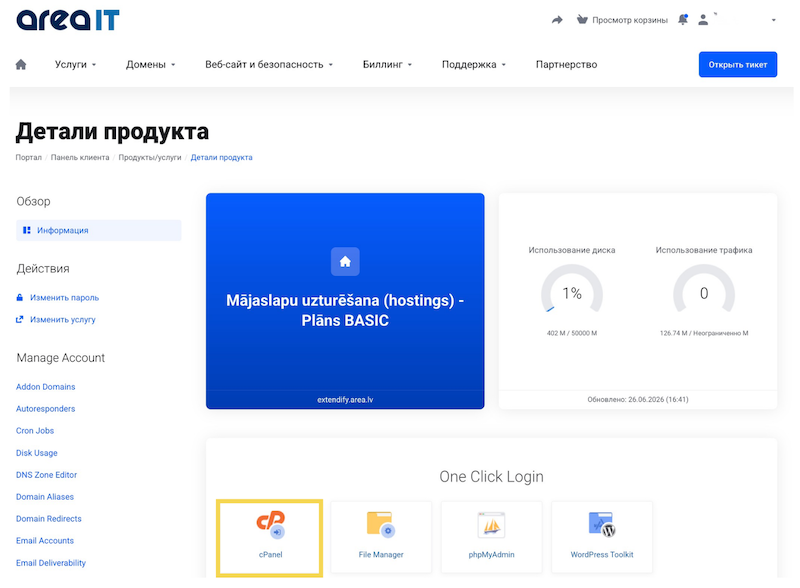Screen dimensions: 800x588
Task: Expand the Биллинг dropdown menu
Action: coord(387,64)
